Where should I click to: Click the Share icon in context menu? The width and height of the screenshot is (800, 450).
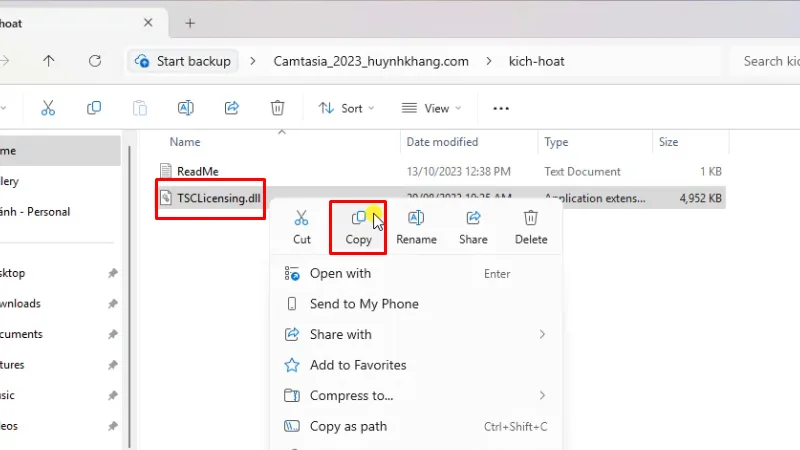(473, 218)
